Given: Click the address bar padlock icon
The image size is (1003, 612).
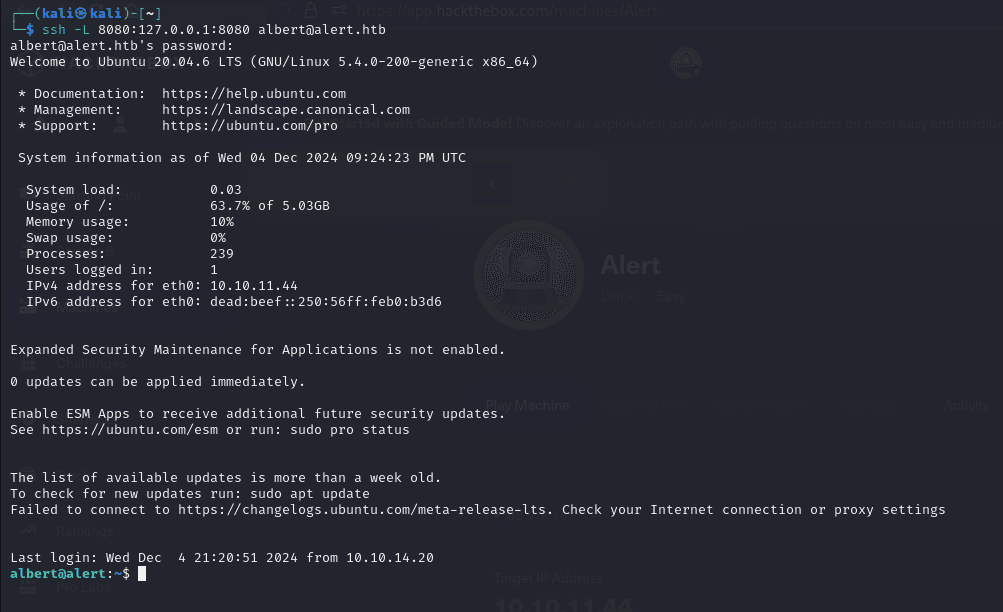Looking at the screenshot, I should pos(311,11).
